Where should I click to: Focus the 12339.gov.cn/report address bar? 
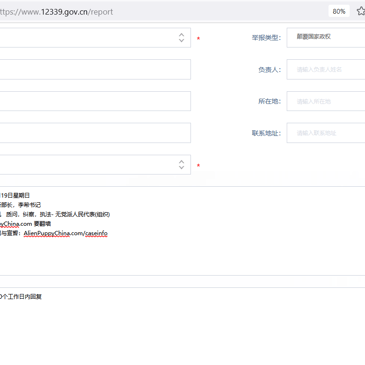[56, 12]
